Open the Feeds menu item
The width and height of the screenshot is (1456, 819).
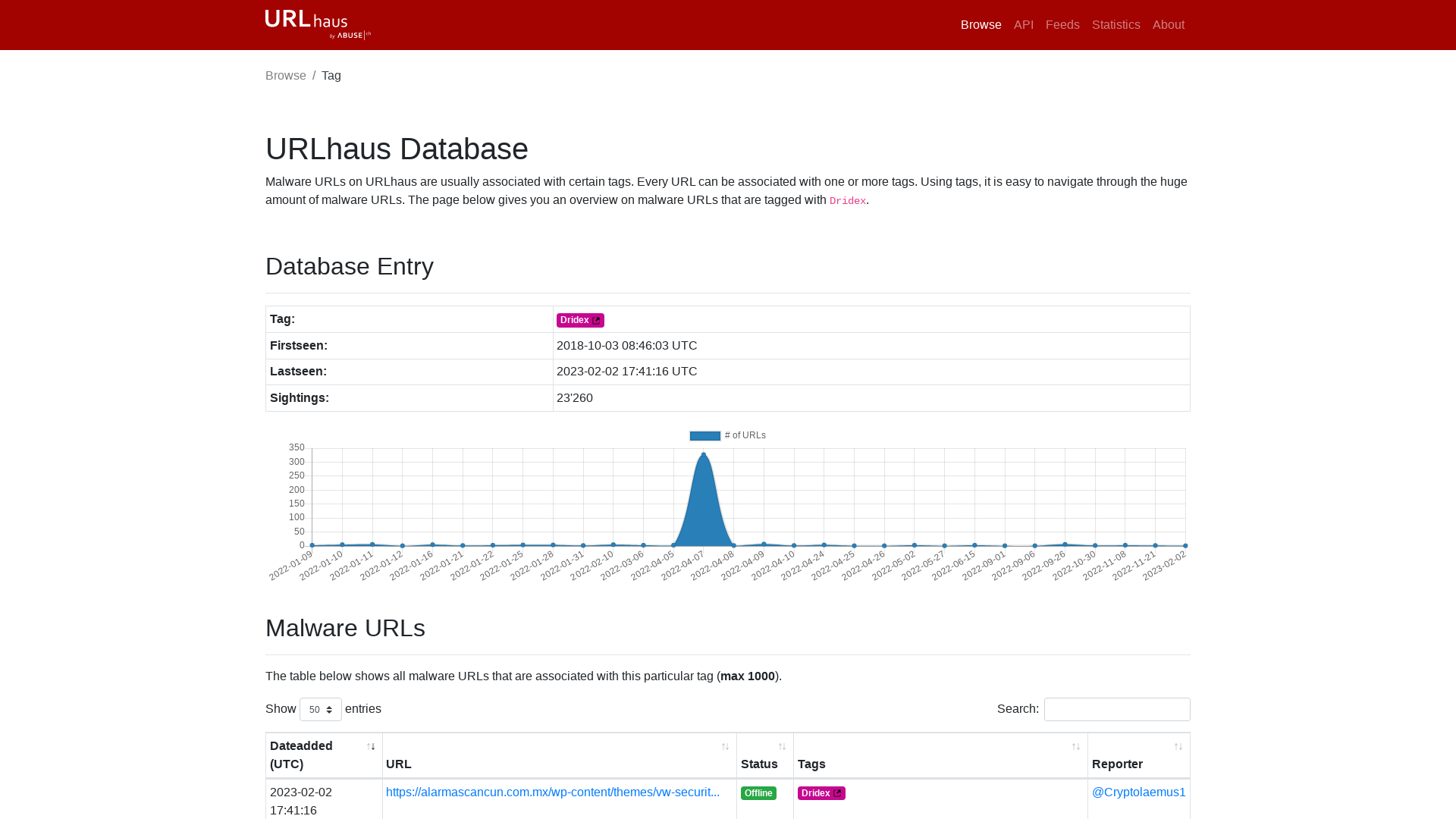(1062, 25)
